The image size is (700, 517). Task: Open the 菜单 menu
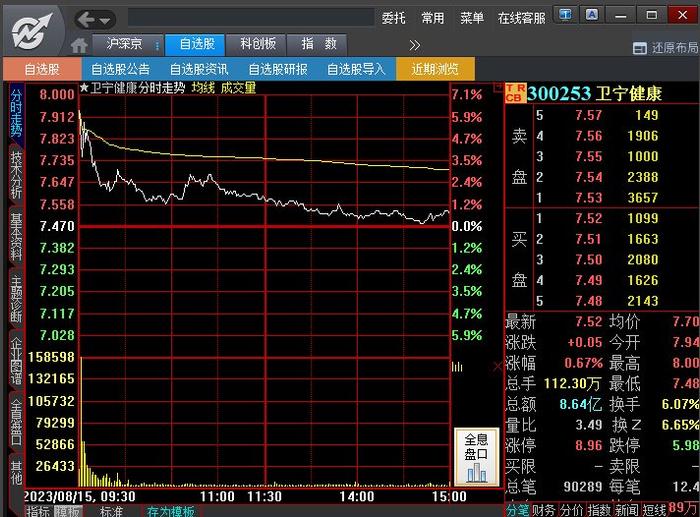point(472,18)
